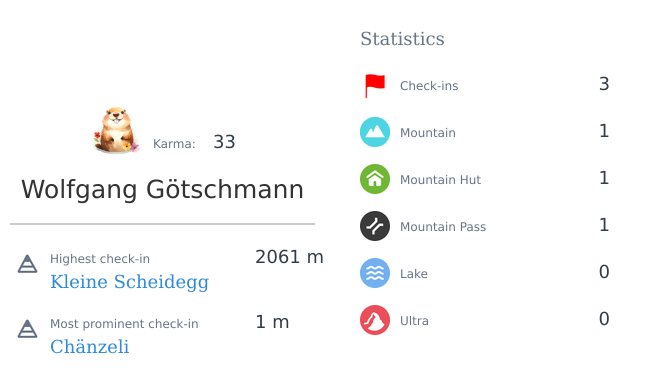Click the Karma value 33

point(224,142)
